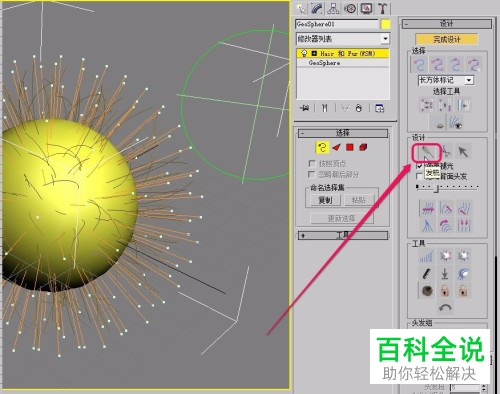Select the Rotate brush mode icon
Image resolution: width=500 pixels, height=394 pixels.
click(x=445, y=225)
